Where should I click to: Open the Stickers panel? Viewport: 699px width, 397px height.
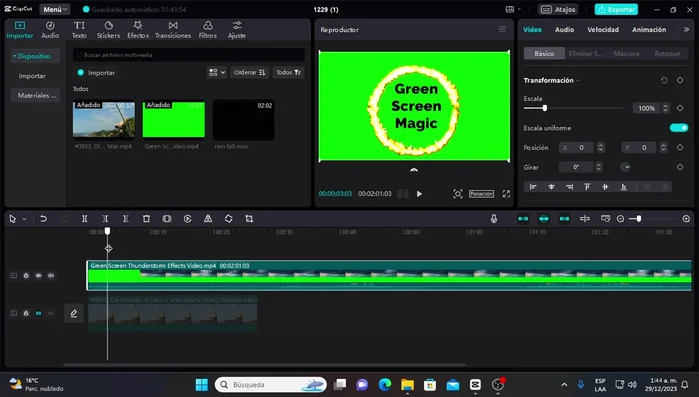click(108, 30)
